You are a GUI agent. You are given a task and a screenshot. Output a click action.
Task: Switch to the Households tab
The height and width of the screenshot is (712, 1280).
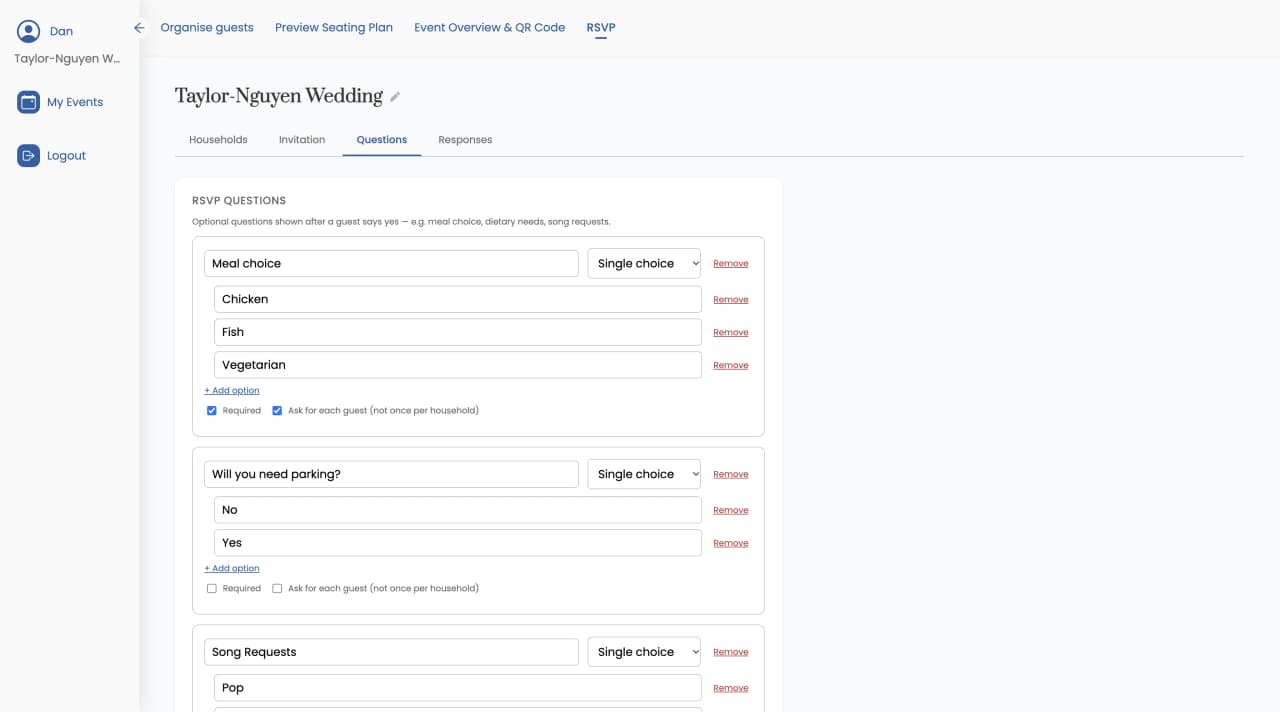218,140
